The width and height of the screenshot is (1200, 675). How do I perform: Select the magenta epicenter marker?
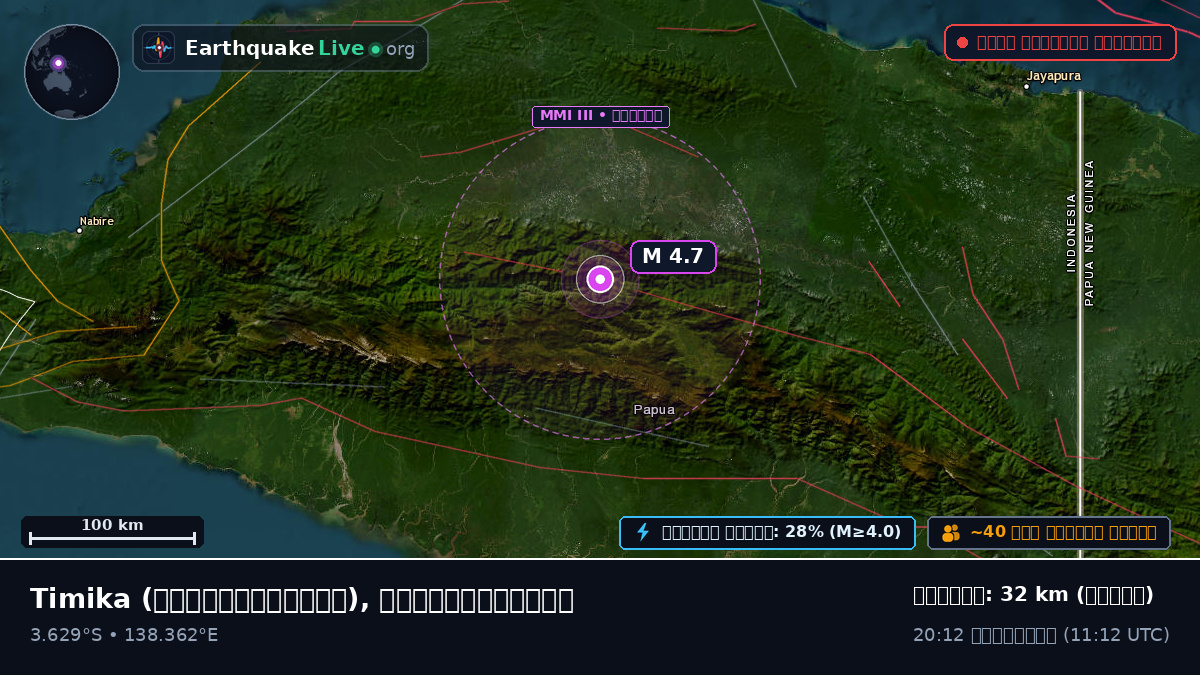600,279
